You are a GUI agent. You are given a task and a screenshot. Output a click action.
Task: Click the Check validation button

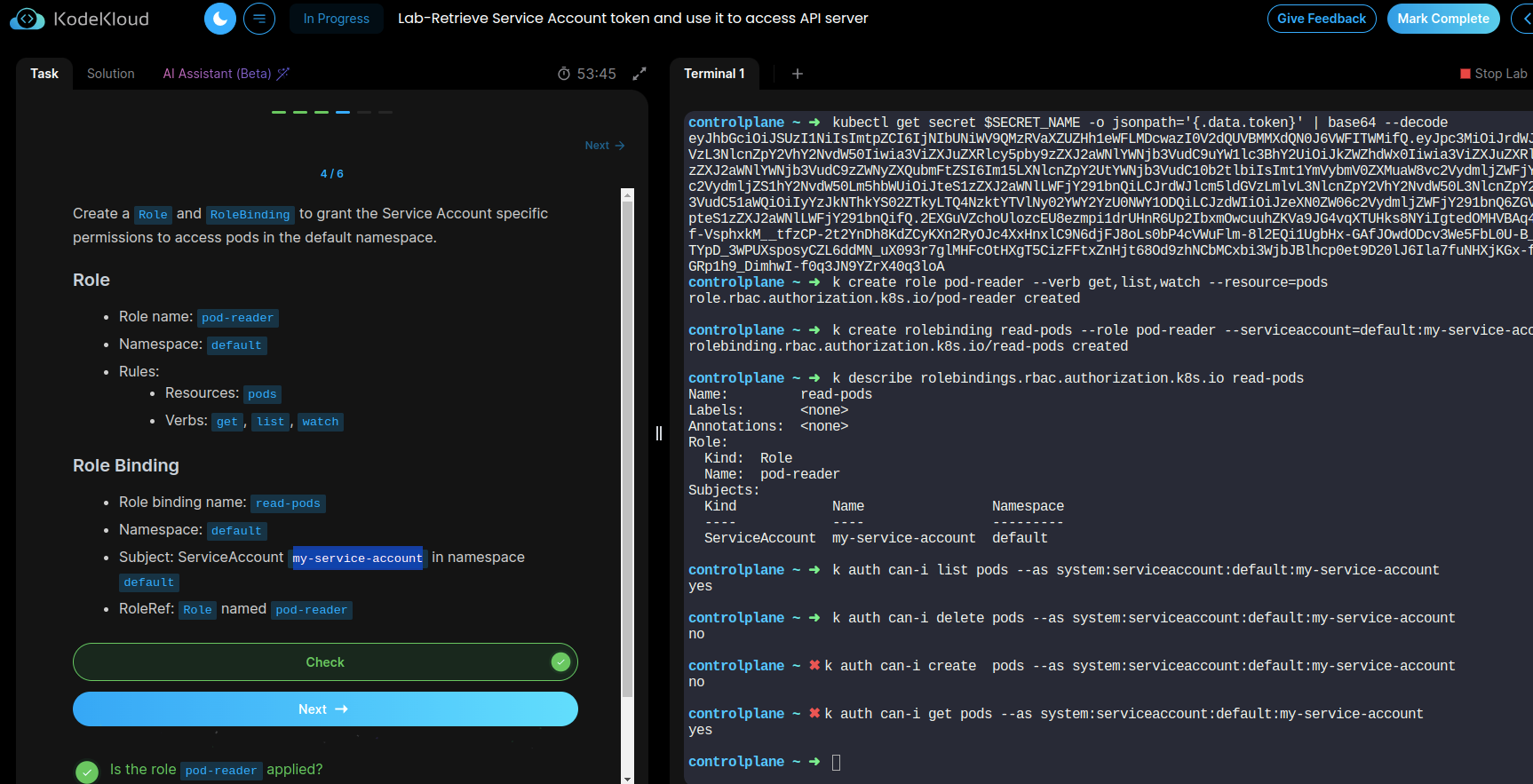[x=325, y=662]
